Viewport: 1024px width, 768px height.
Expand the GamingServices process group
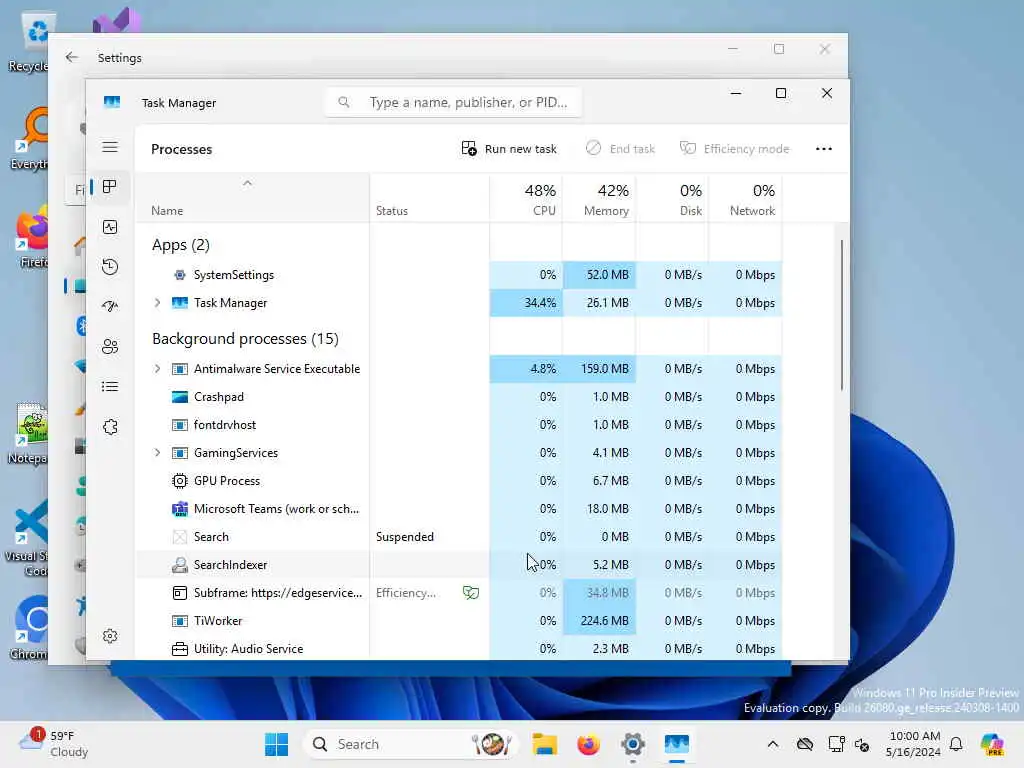pyautogui.click(x=157, y=453)
